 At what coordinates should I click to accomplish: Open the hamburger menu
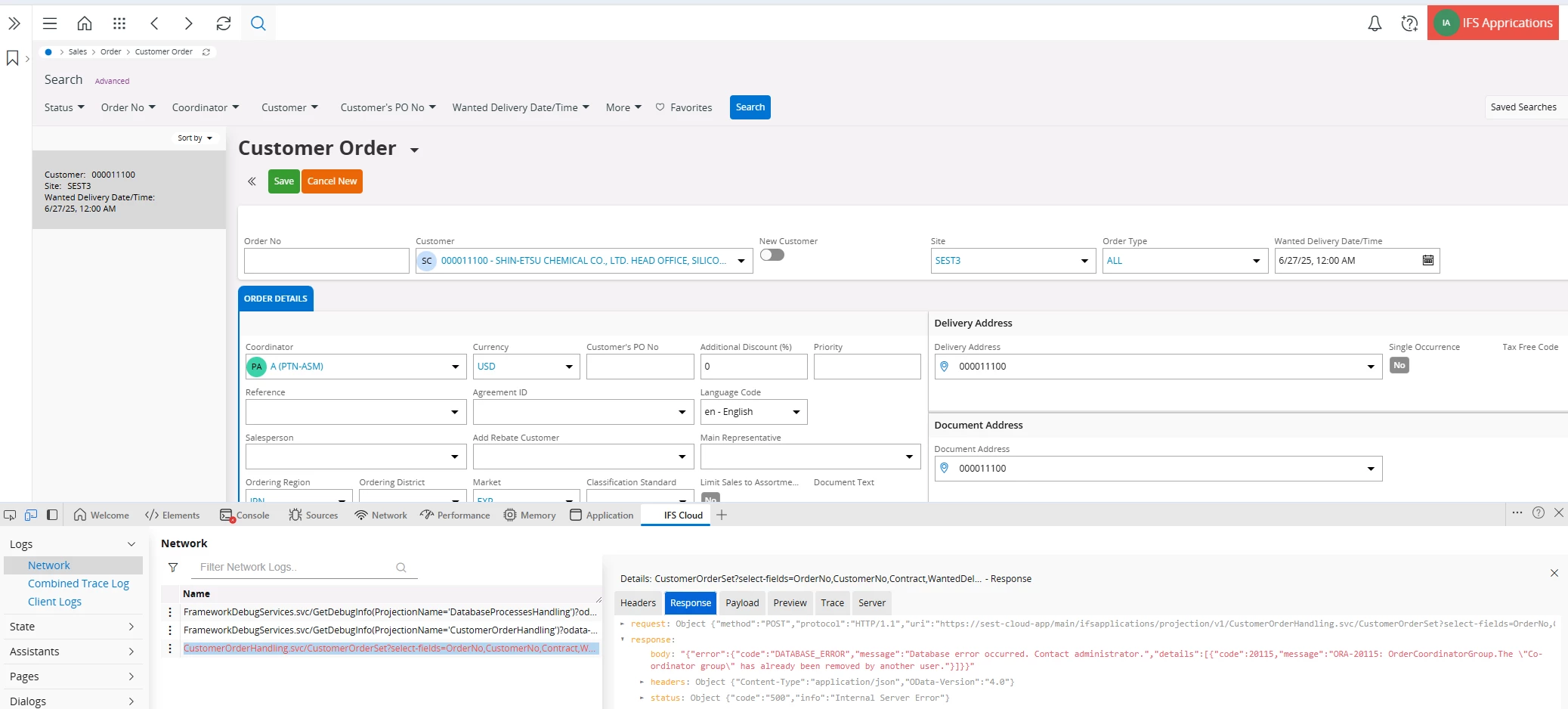(x=50, y=23)
